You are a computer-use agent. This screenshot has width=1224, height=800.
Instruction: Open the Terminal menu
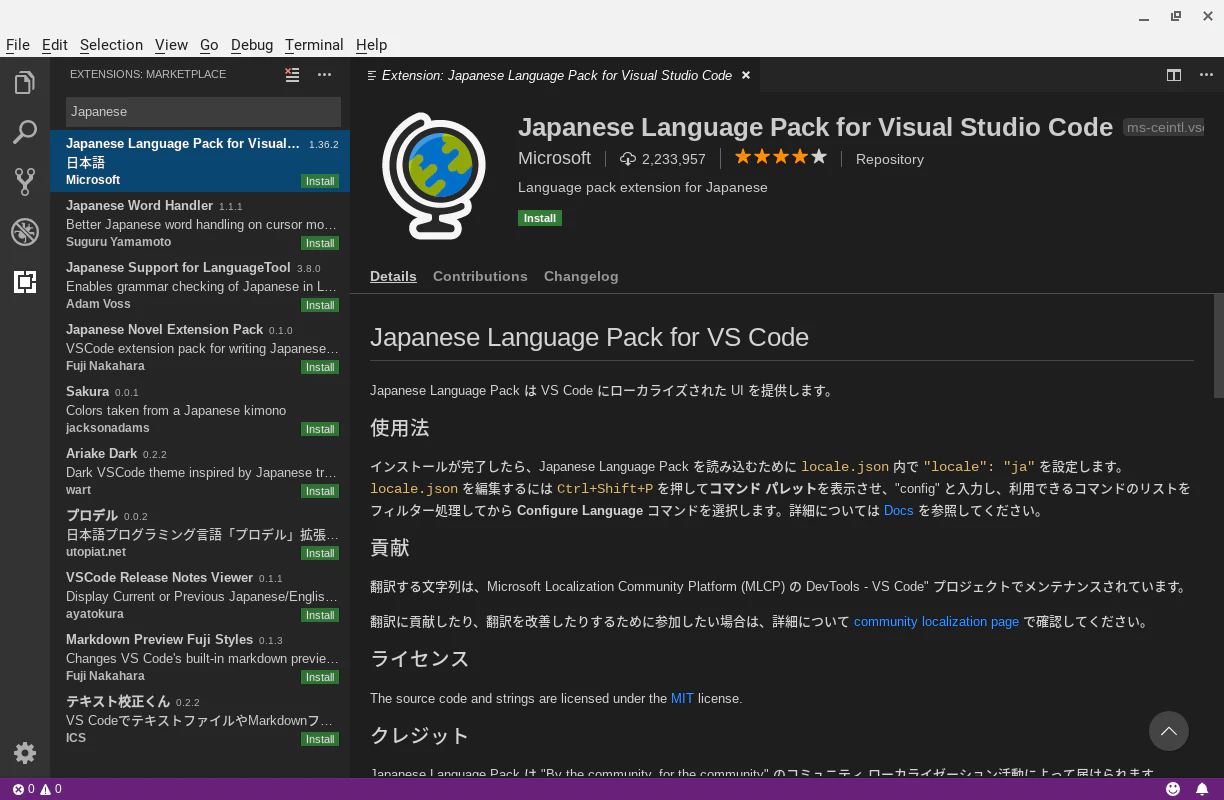pos(314,45)
